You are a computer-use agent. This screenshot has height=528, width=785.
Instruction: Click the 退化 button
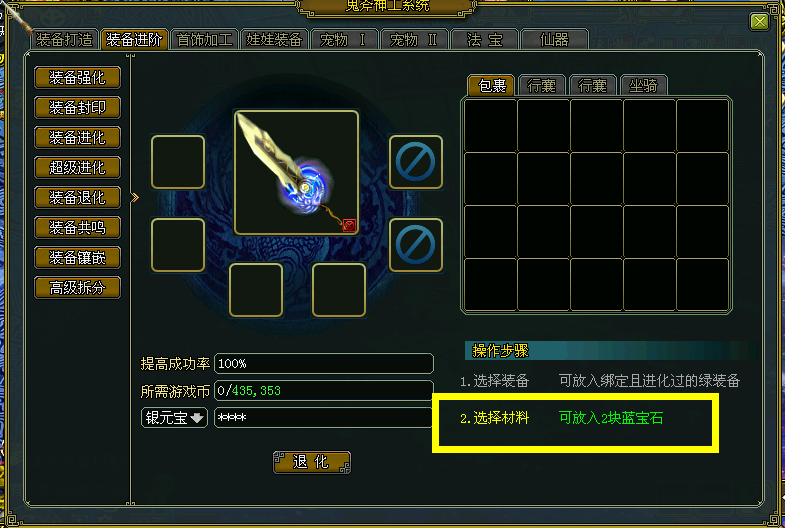tap(311, 462)
